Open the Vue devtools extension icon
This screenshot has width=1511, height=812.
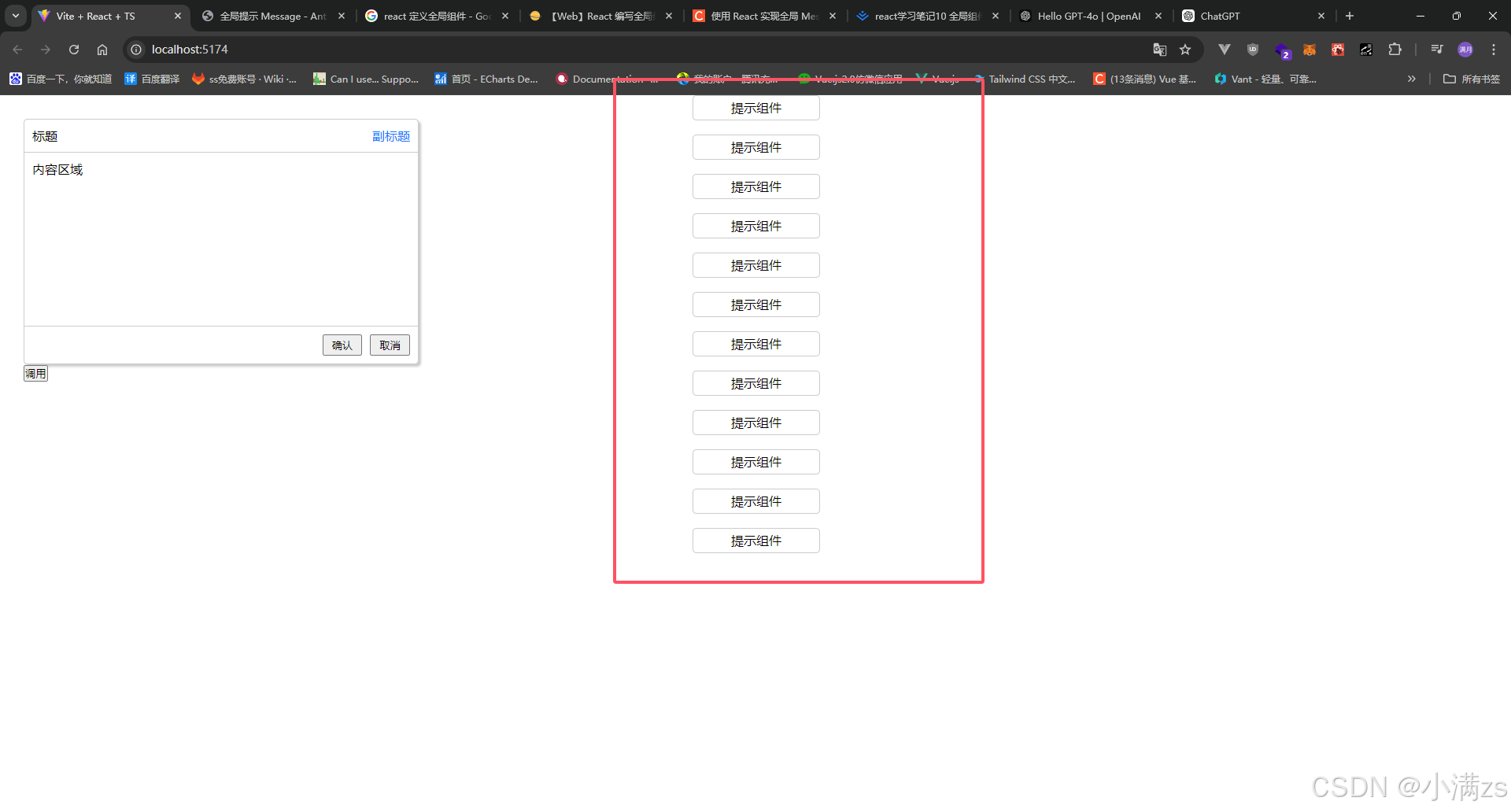coord(1225,50)
